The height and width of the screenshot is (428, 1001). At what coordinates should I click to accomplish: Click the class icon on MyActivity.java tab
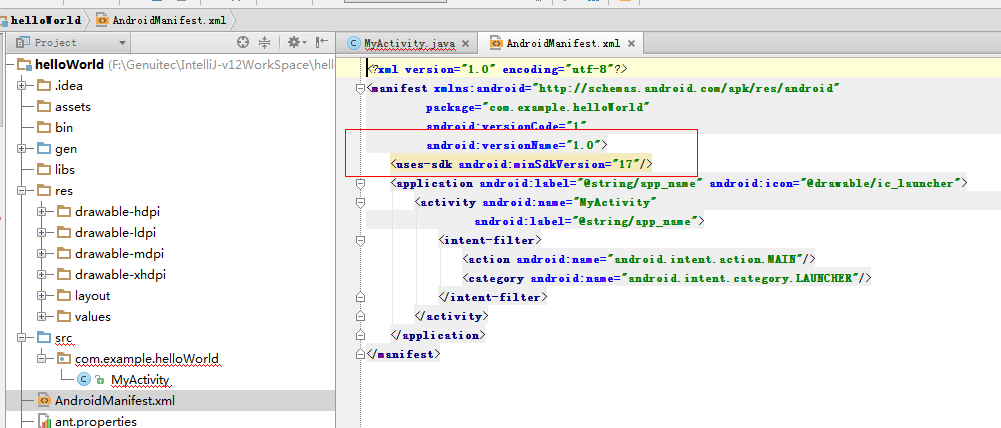pyautogui.click(x=353, y=43)
